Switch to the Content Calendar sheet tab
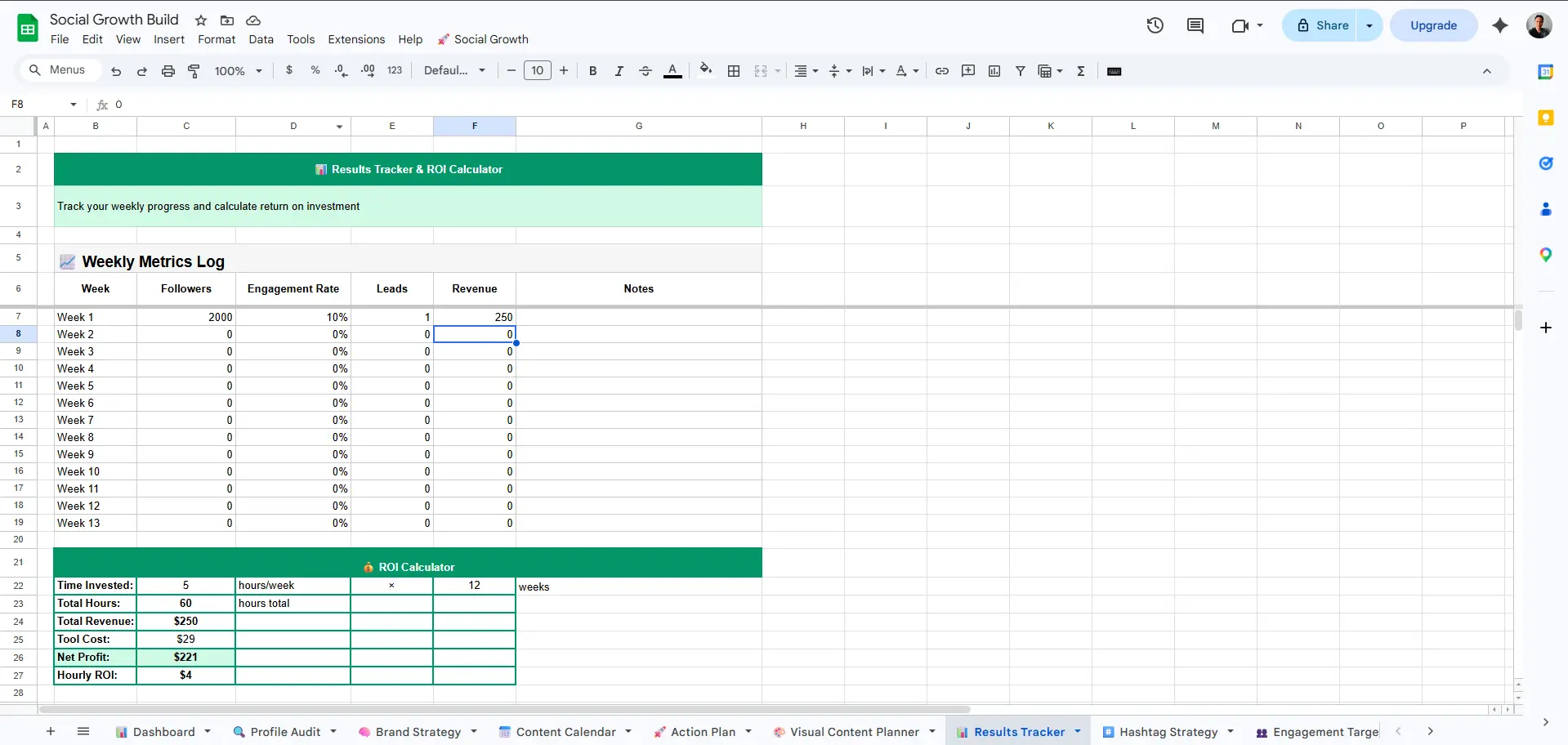Viewport: 1568px width, 745px height. 565,732
